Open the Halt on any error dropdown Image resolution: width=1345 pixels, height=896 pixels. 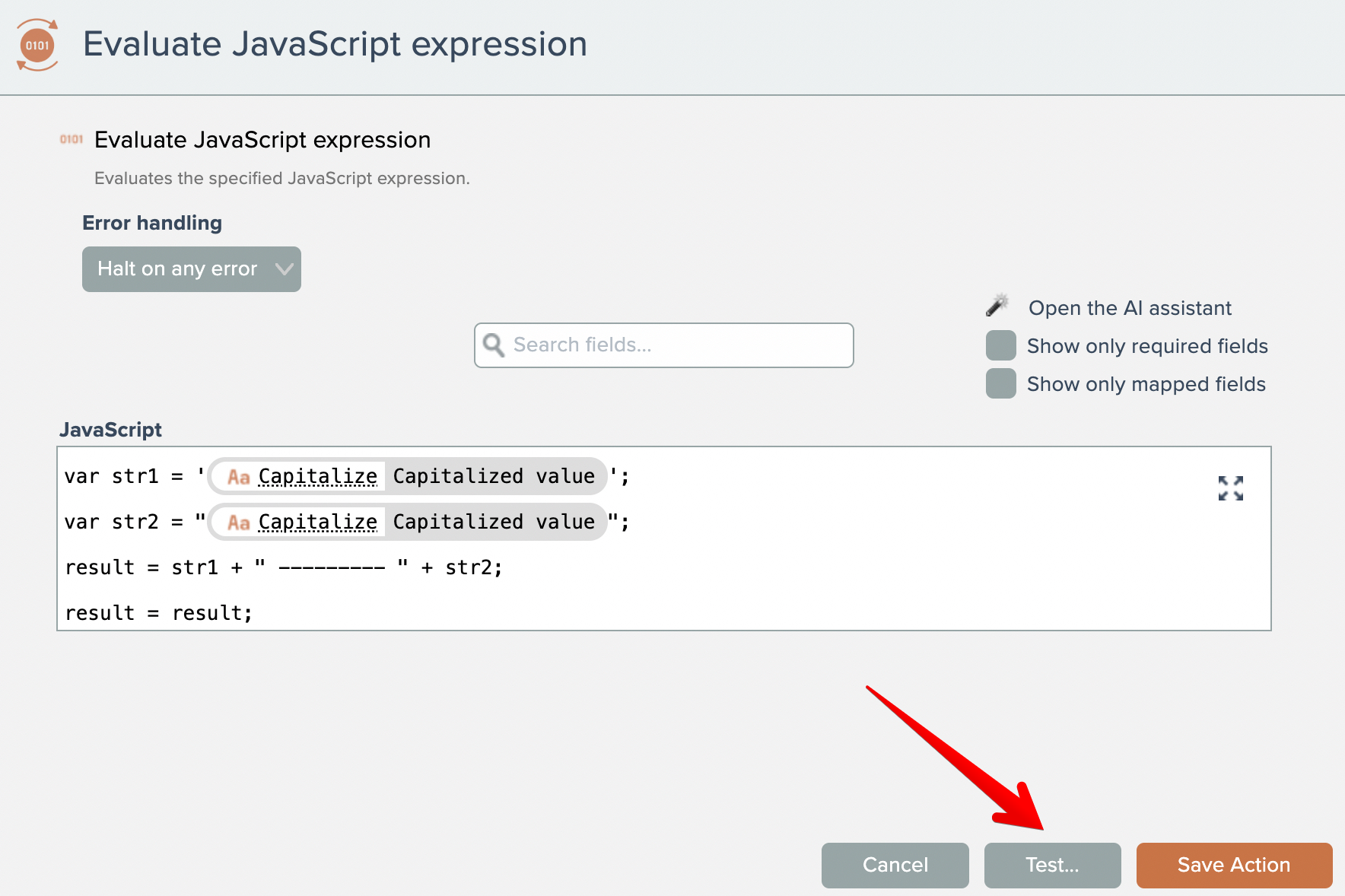178,269
